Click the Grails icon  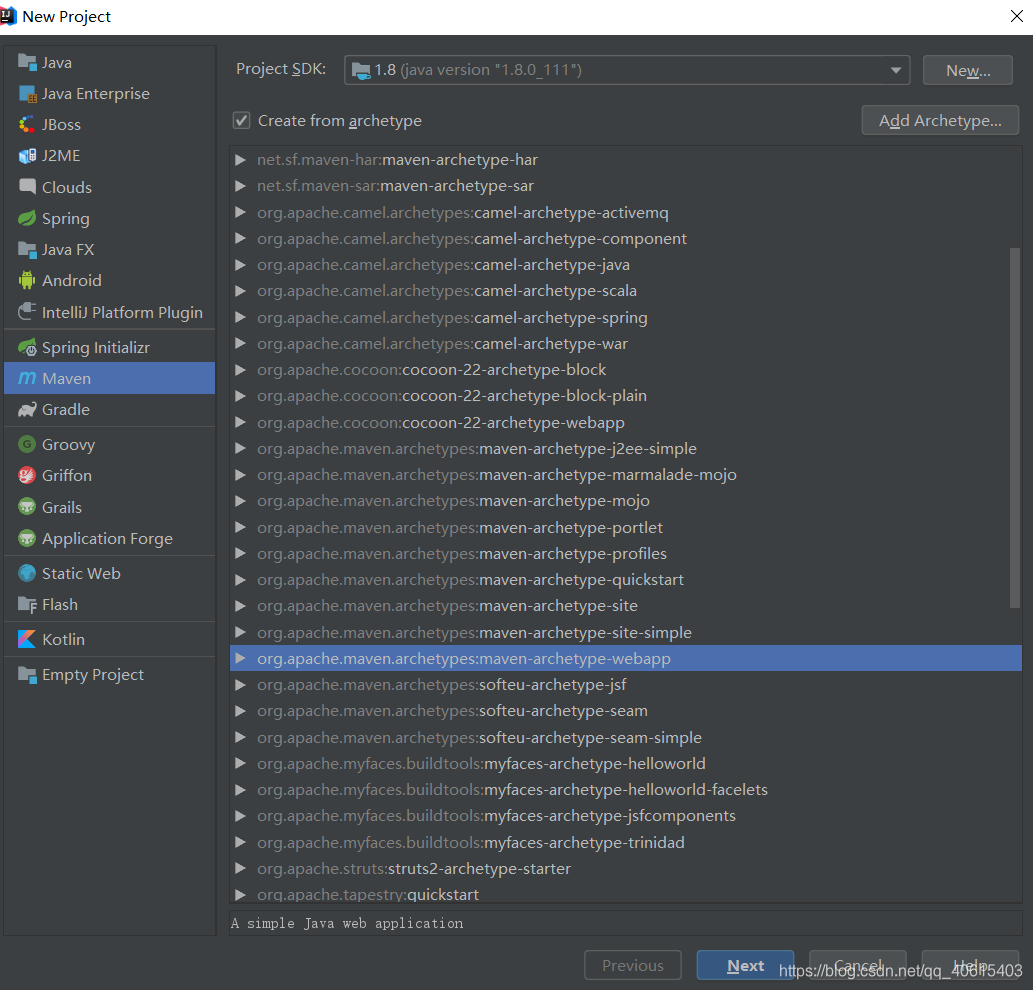(27, 507)
